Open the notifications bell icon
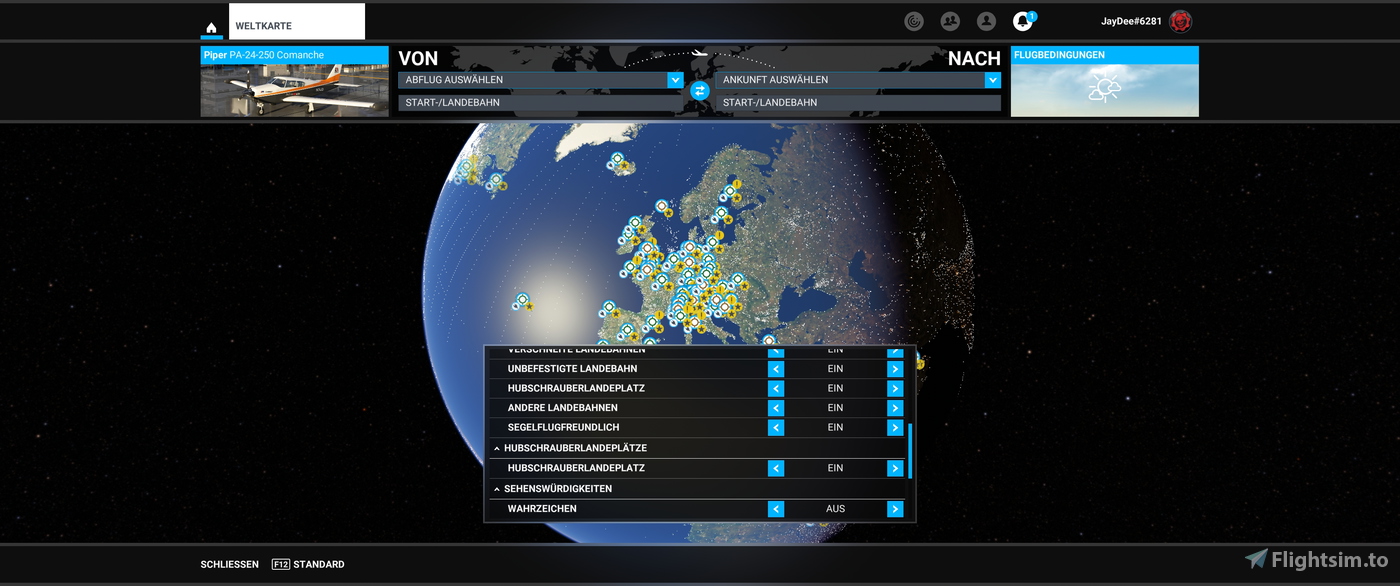The width and height of the screenshot is (1400, 586). [1022, 21]
